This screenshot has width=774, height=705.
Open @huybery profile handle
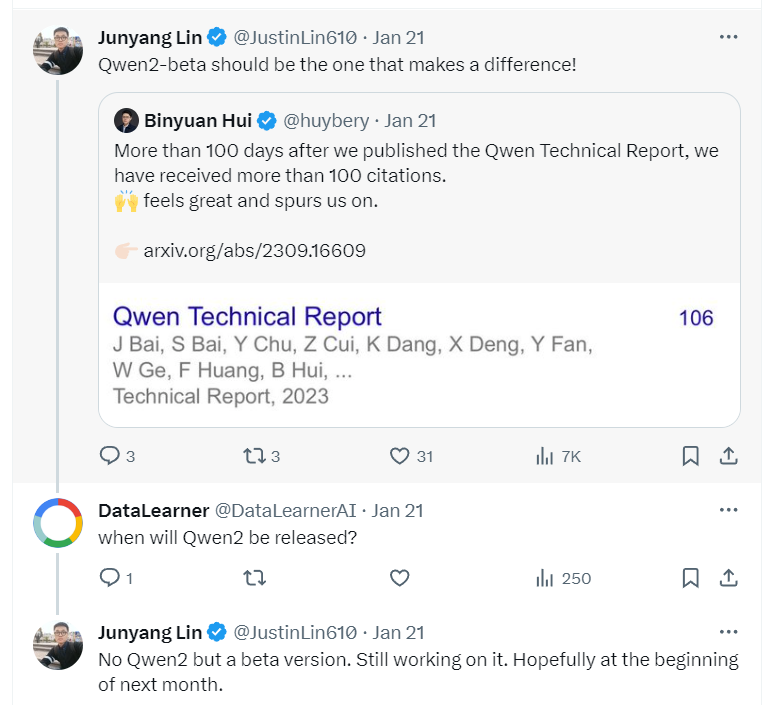click(326, 120)
